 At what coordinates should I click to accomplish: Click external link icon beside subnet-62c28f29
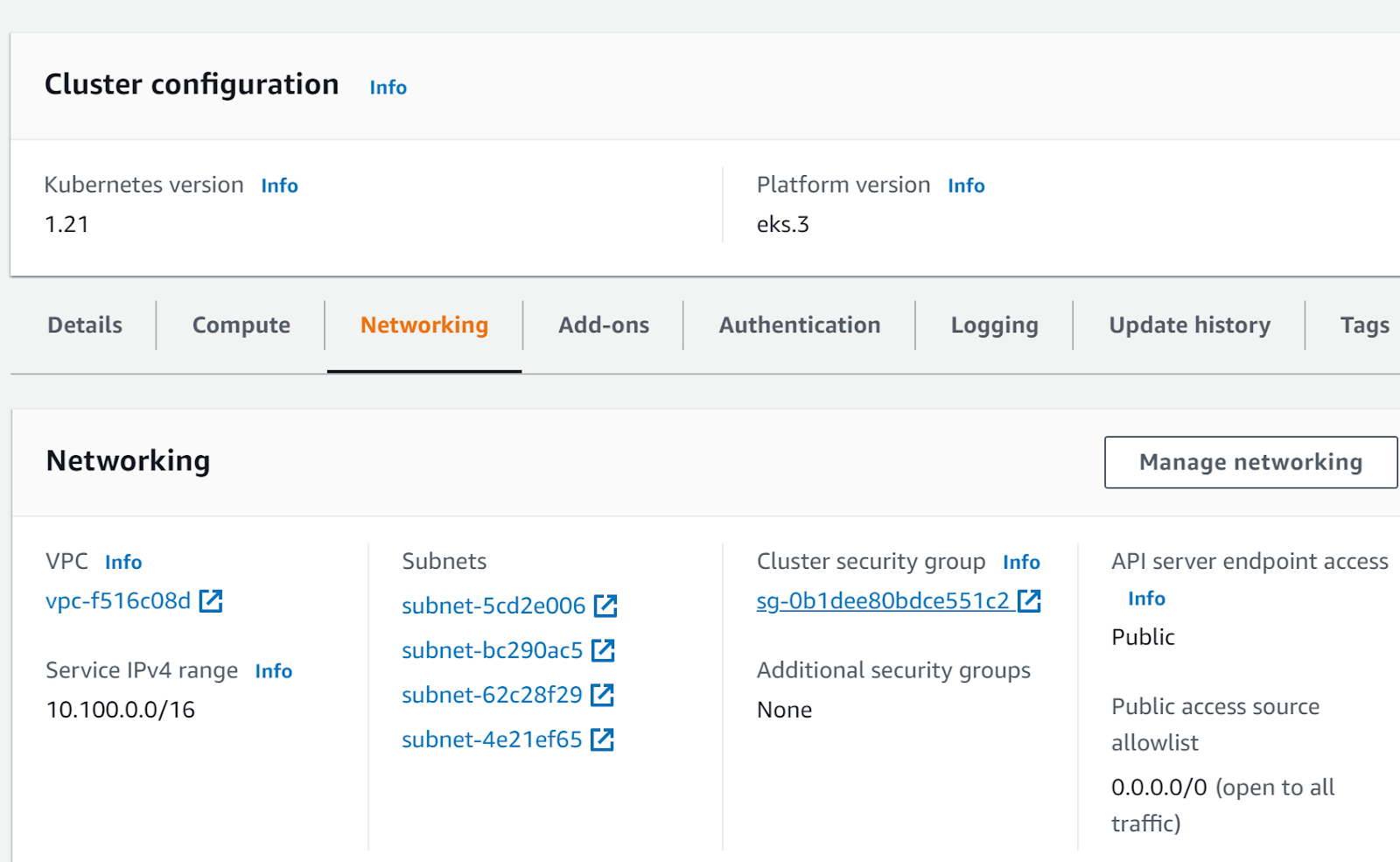pyautogui.click(x=602, y=695)
